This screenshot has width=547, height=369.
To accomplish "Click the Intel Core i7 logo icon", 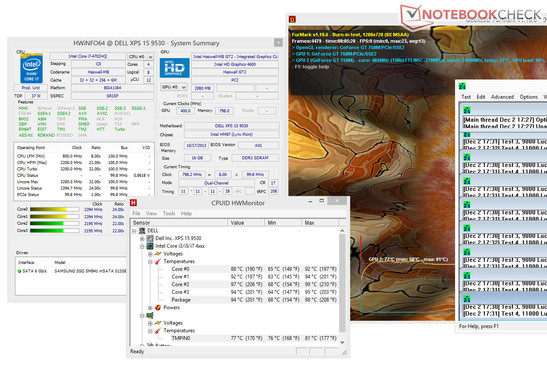I will [x=31, y=68].
